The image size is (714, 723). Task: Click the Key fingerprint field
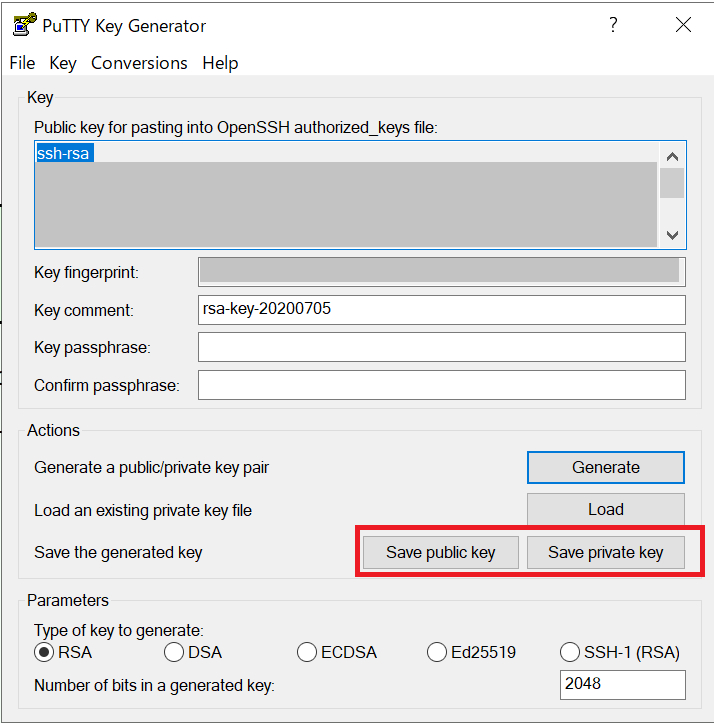point(441,272)
